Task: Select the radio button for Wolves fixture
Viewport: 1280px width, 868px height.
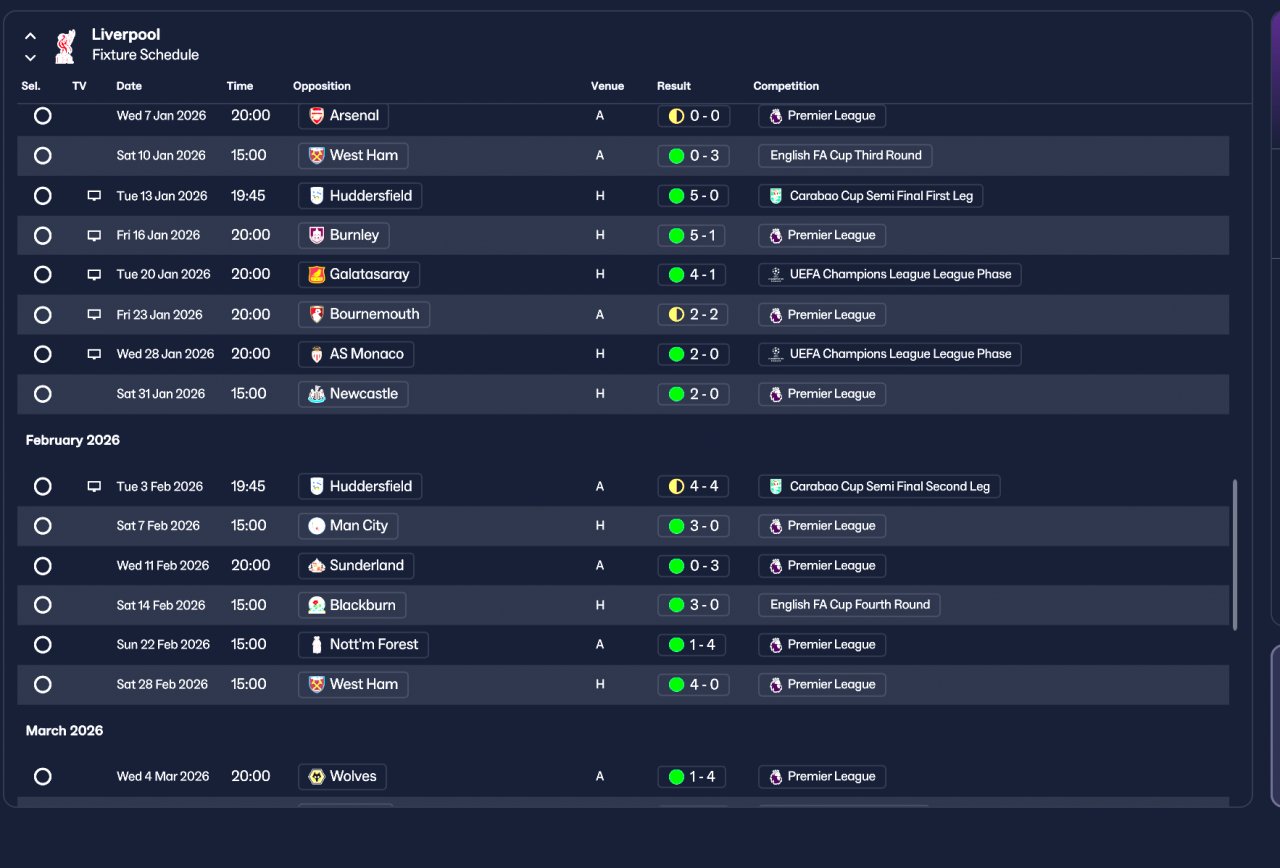Action: point(42,777)
